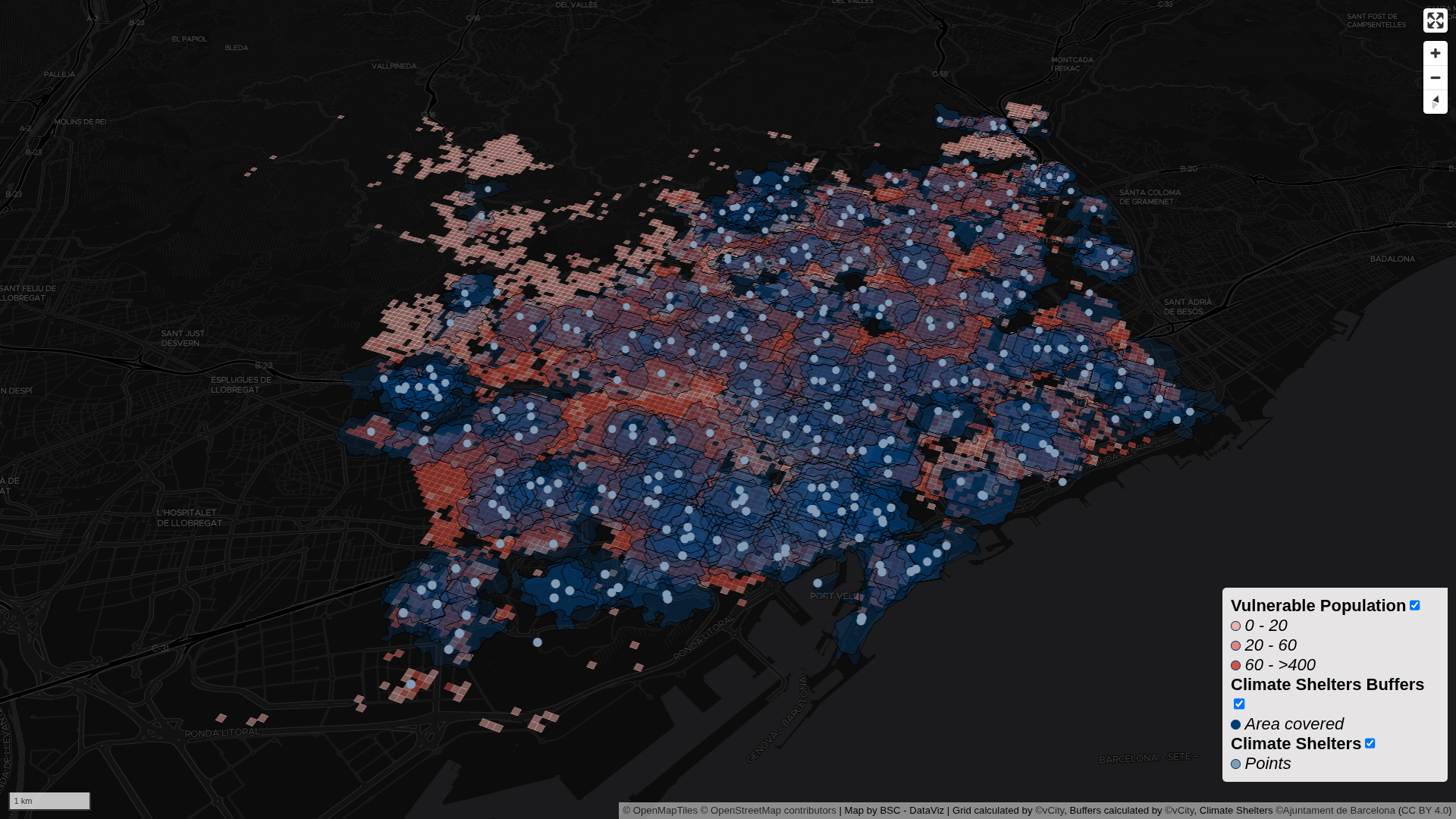This screenshot has height=819, width=1456.
Task: Click the 20 - 60 legend swatch
Action: coord(1235,645)
